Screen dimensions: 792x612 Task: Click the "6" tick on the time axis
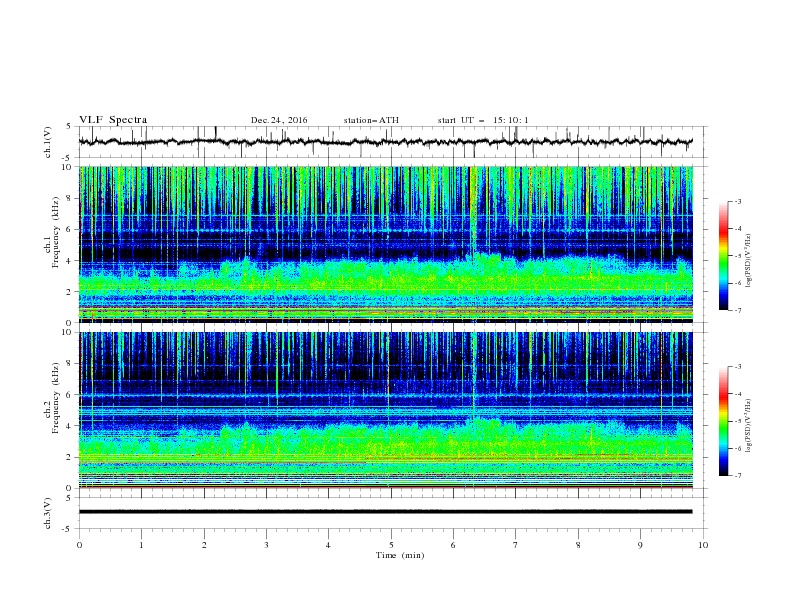[453, 545]
